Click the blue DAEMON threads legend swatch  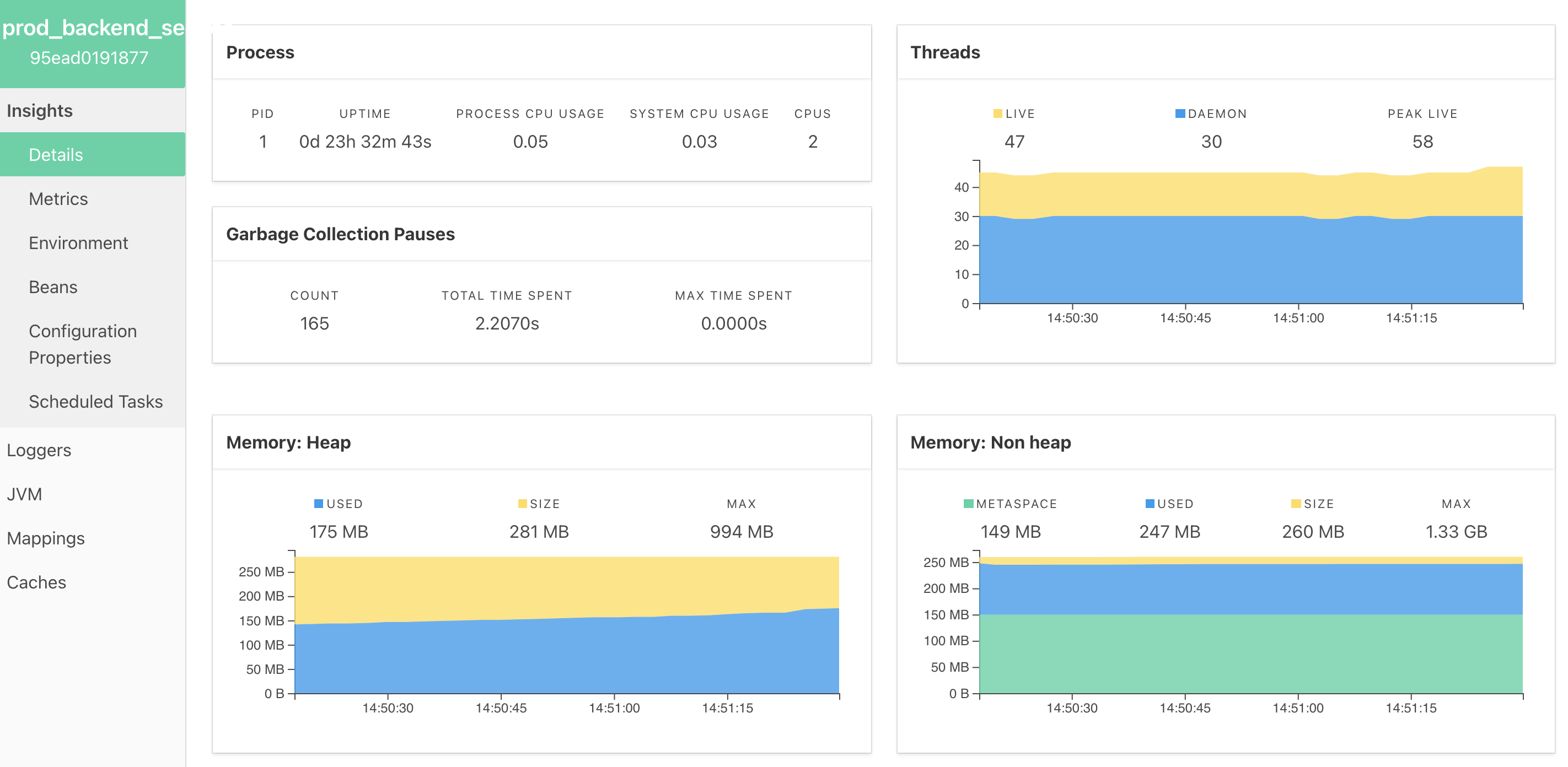tap(1180, 114)
